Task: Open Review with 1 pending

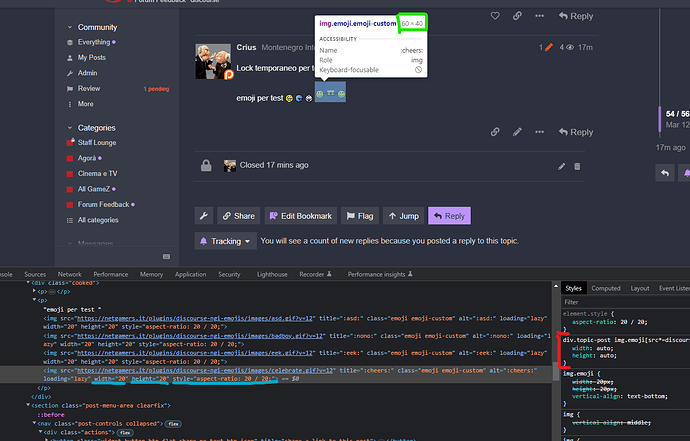Action: [x=117, y=88]
